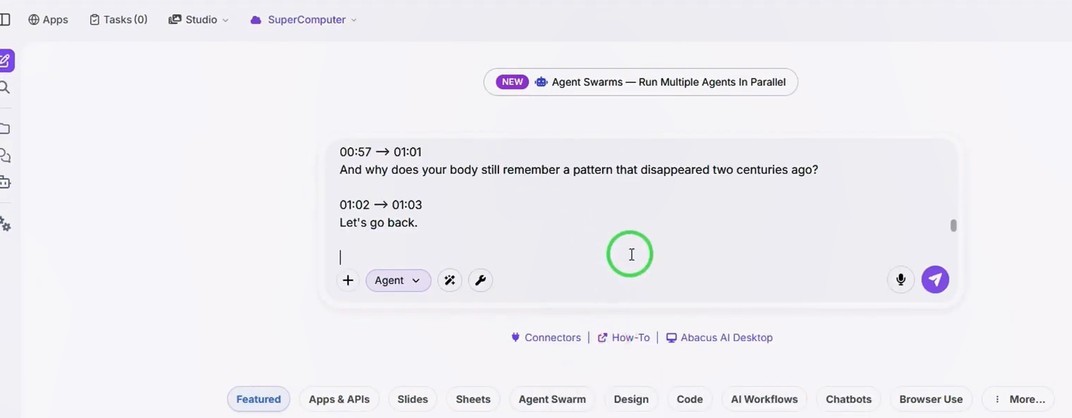Open the Abacus AI Desktop link
1072x418 pixels.
point(719,338)
